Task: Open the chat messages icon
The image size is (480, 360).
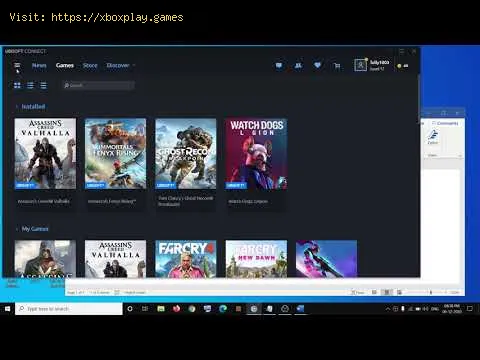Action: pyautogui.click(x=279, y=65)
